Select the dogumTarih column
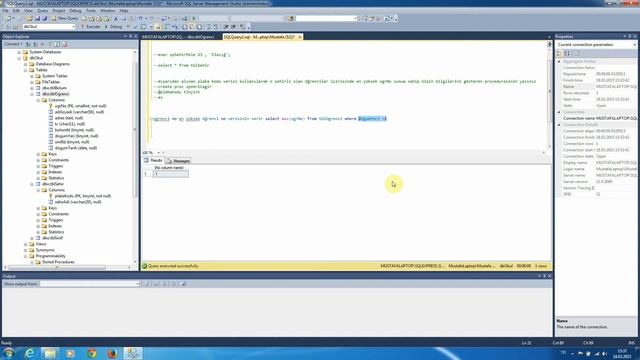640x360 pixels. [x=76, y=148]
